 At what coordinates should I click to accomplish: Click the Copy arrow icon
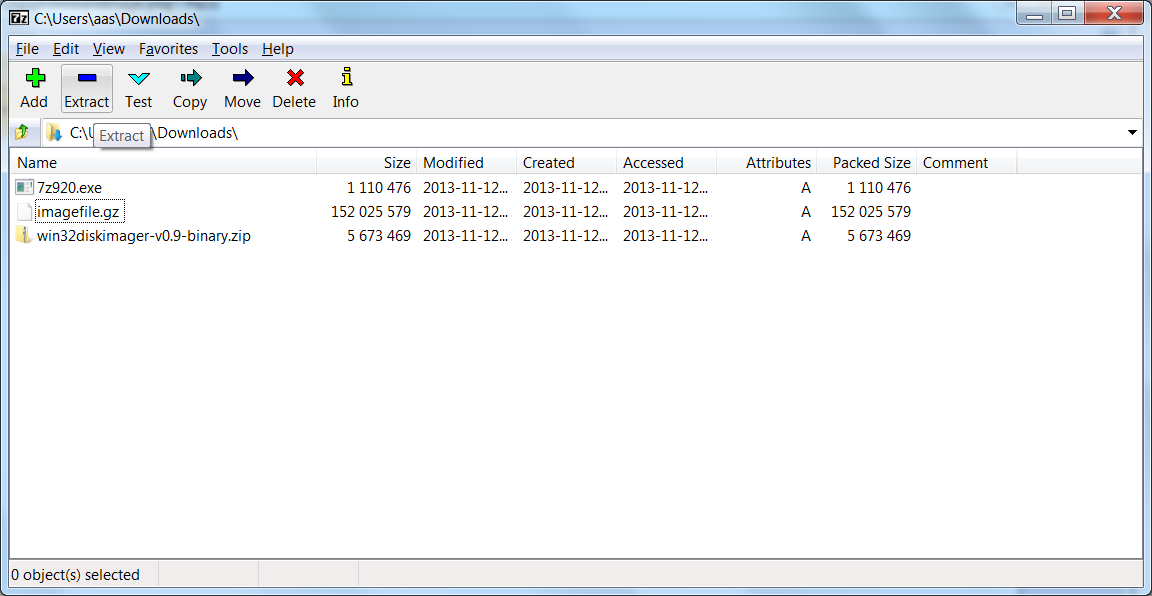coord(190,78)
